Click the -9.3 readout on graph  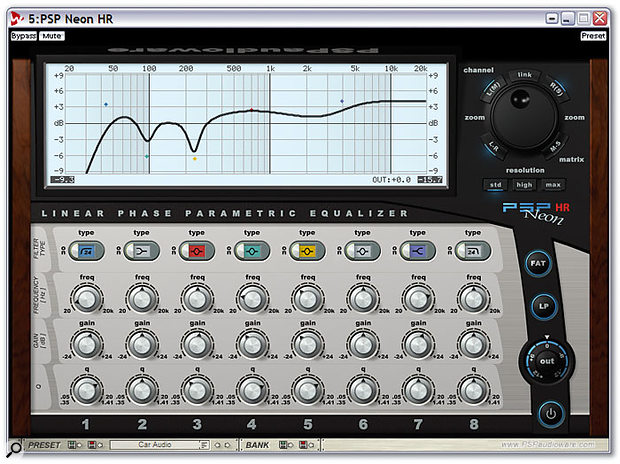[62, 180]
